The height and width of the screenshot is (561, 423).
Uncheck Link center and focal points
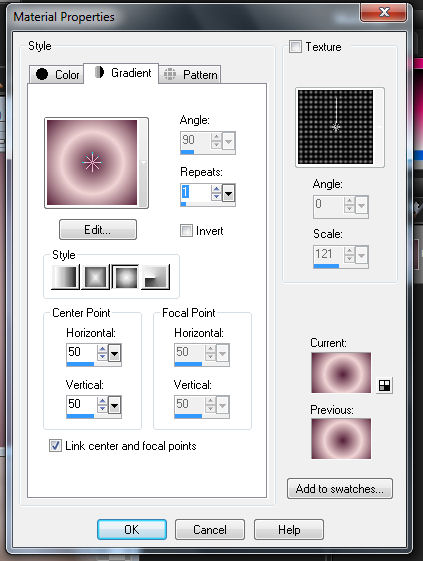55,445
